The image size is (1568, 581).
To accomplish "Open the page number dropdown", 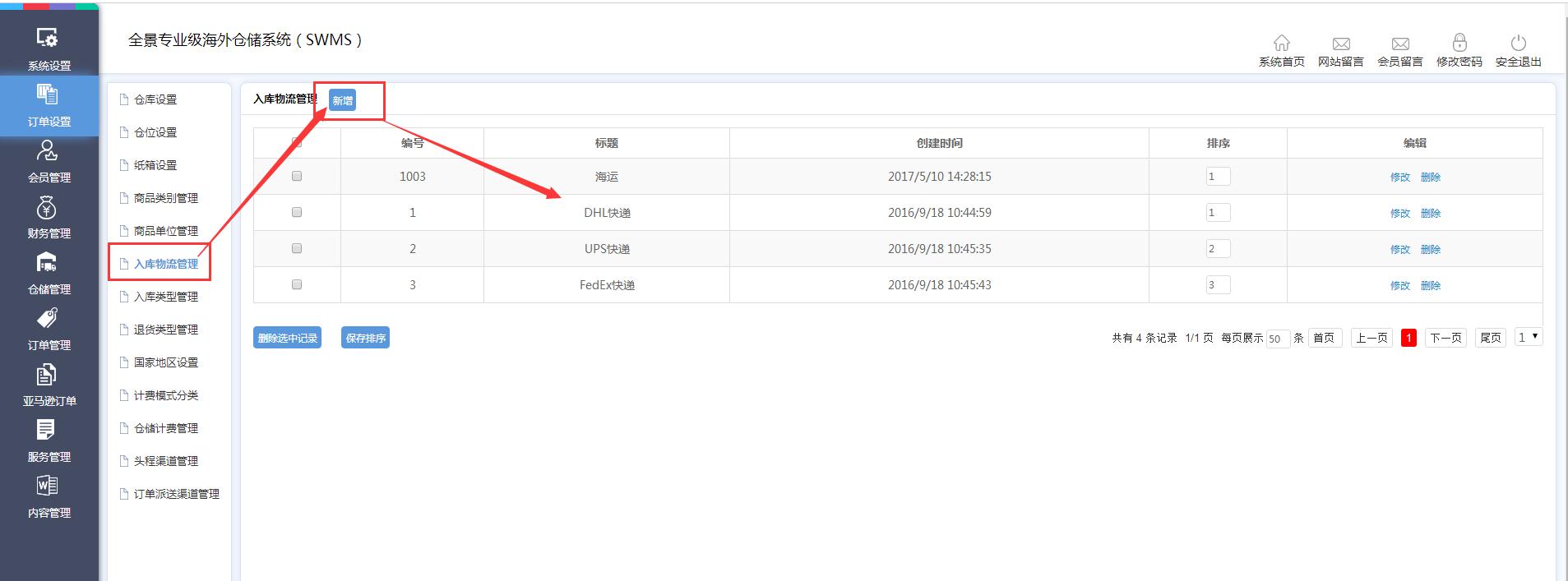I will [1528, 337].
